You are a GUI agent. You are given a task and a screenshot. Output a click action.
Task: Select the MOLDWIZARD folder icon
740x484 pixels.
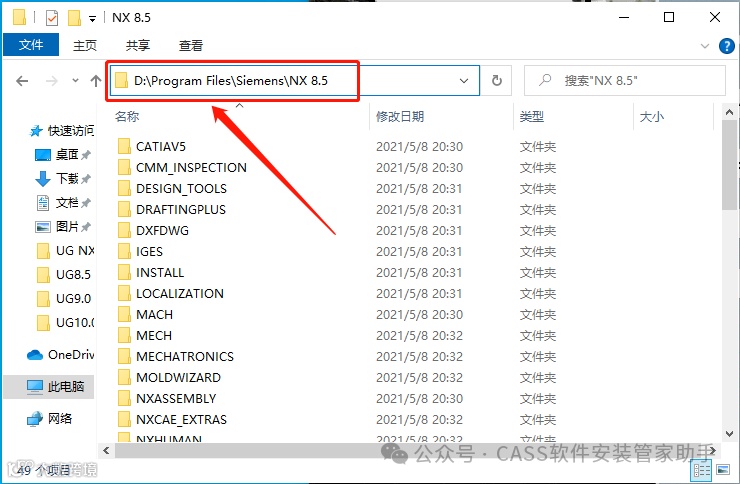(x=124, y=377)
